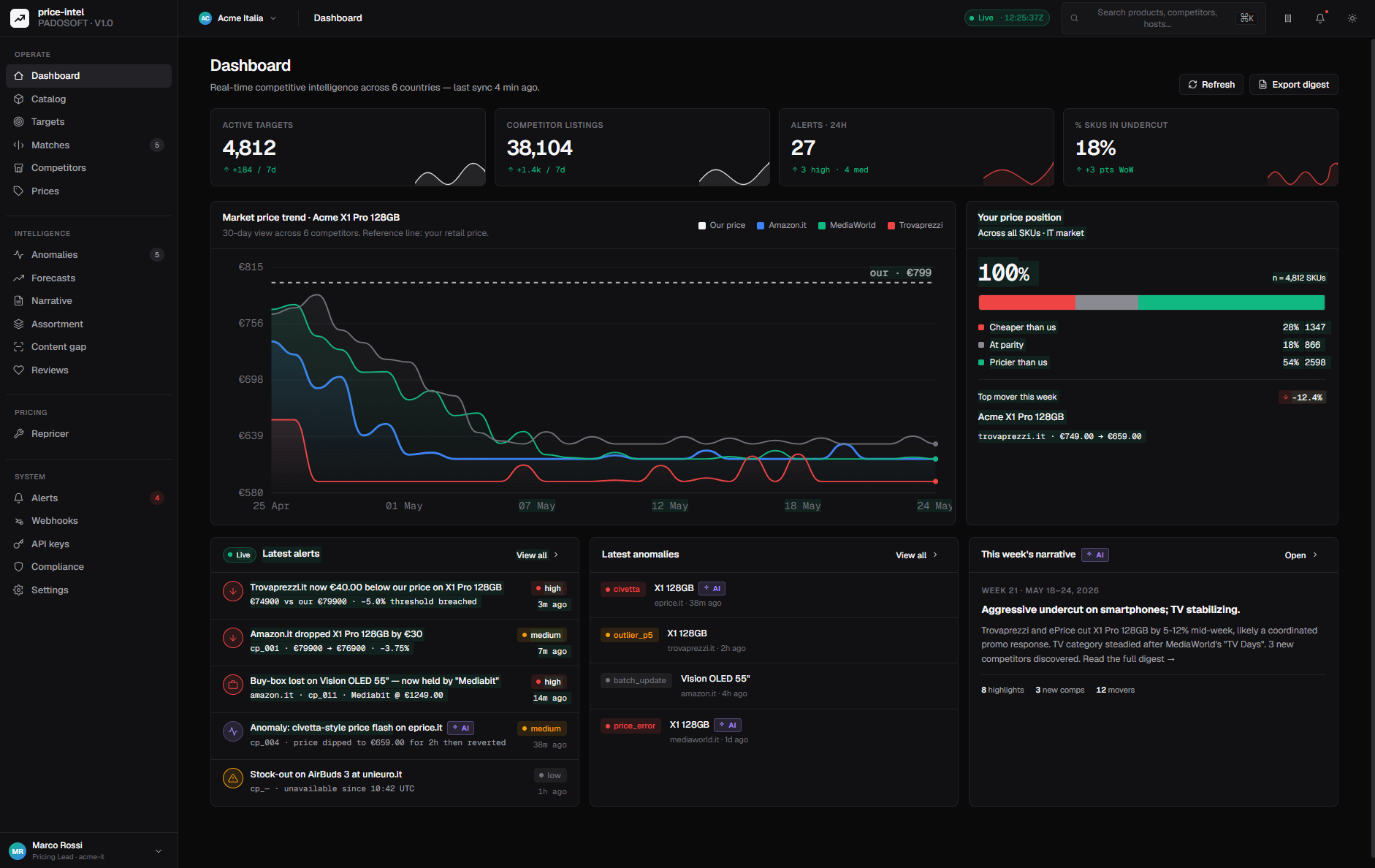The width and height of the screenshot is (1375, 868).
Task: Open View all chevron in Latest anomalies
Action: tap(935, 555)
